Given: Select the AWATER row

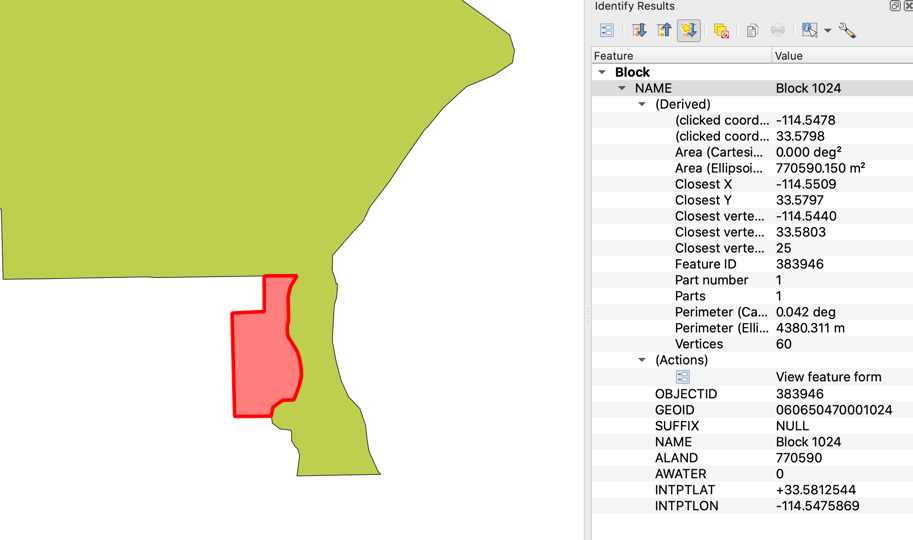Looking at the screenshot, I should click(752, 474).
